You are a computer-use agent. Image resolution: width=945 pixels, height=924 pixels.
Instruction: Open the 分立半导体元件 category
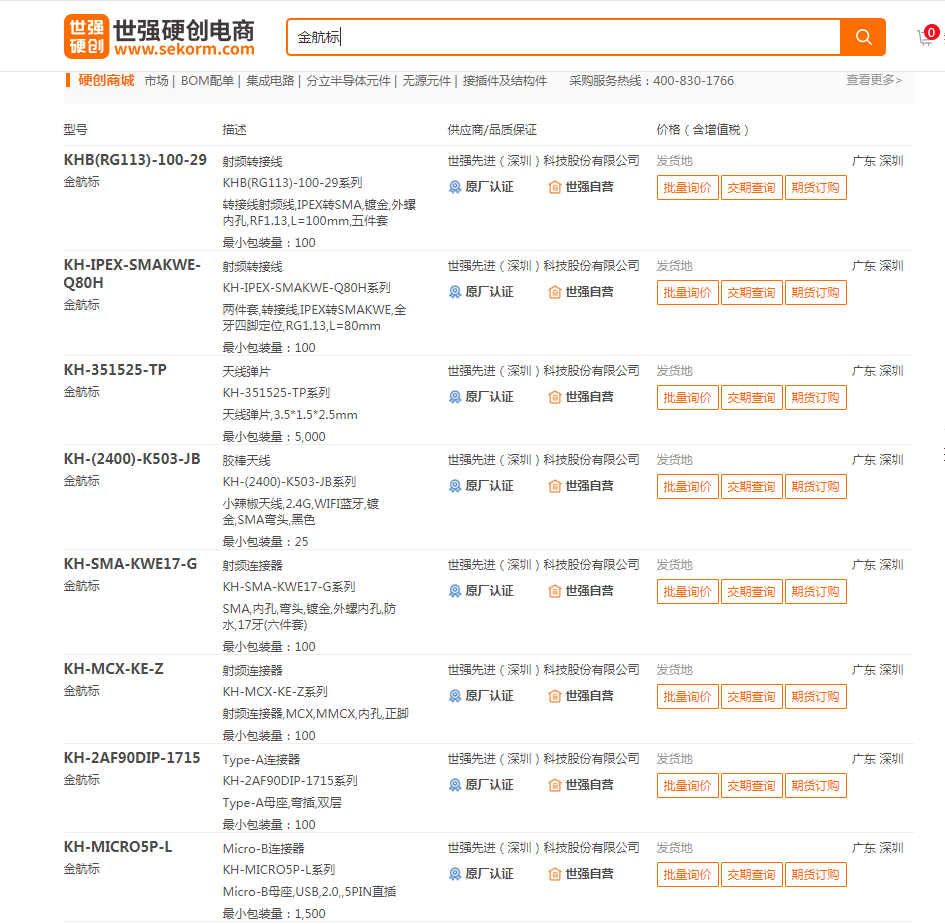[x=348, y=81]
